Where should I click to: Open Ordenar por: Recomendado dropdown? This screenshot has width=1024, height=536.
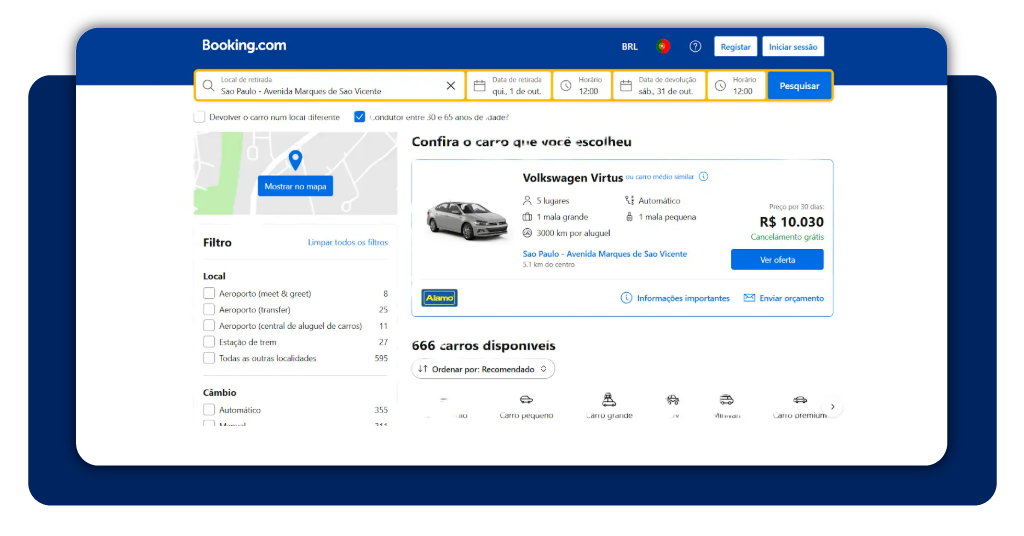click(483, 369)
